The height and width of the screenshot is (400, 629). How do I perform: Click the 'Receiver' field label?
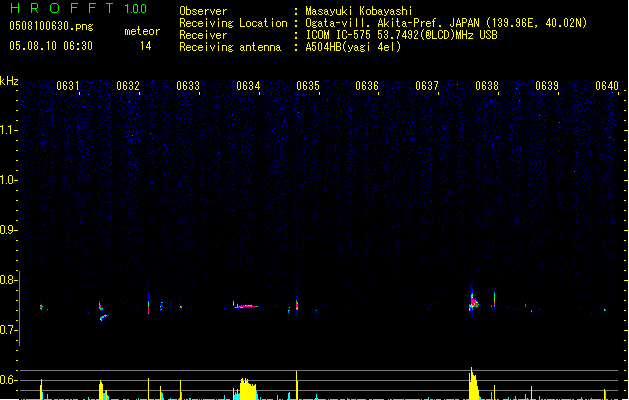click(203, 35)
